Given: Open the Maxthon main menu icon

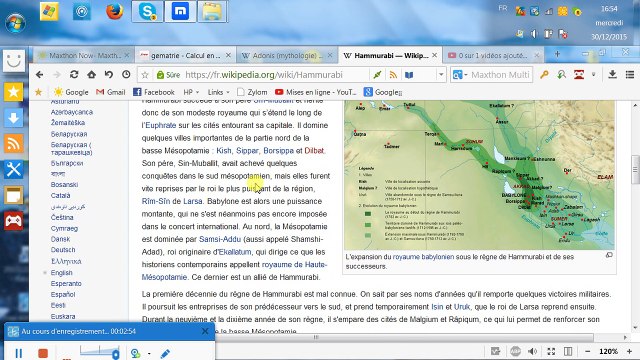Looking at the screenshot, I should pyautogui.click(x=630, y=75).
